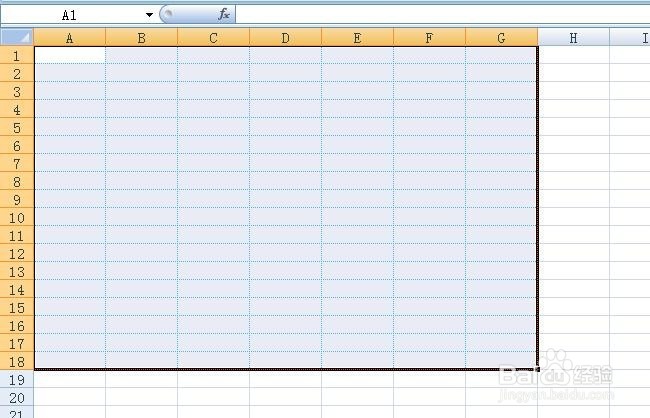Select row 13 header
Screen dimensions: 650x418
coord(17,271)
